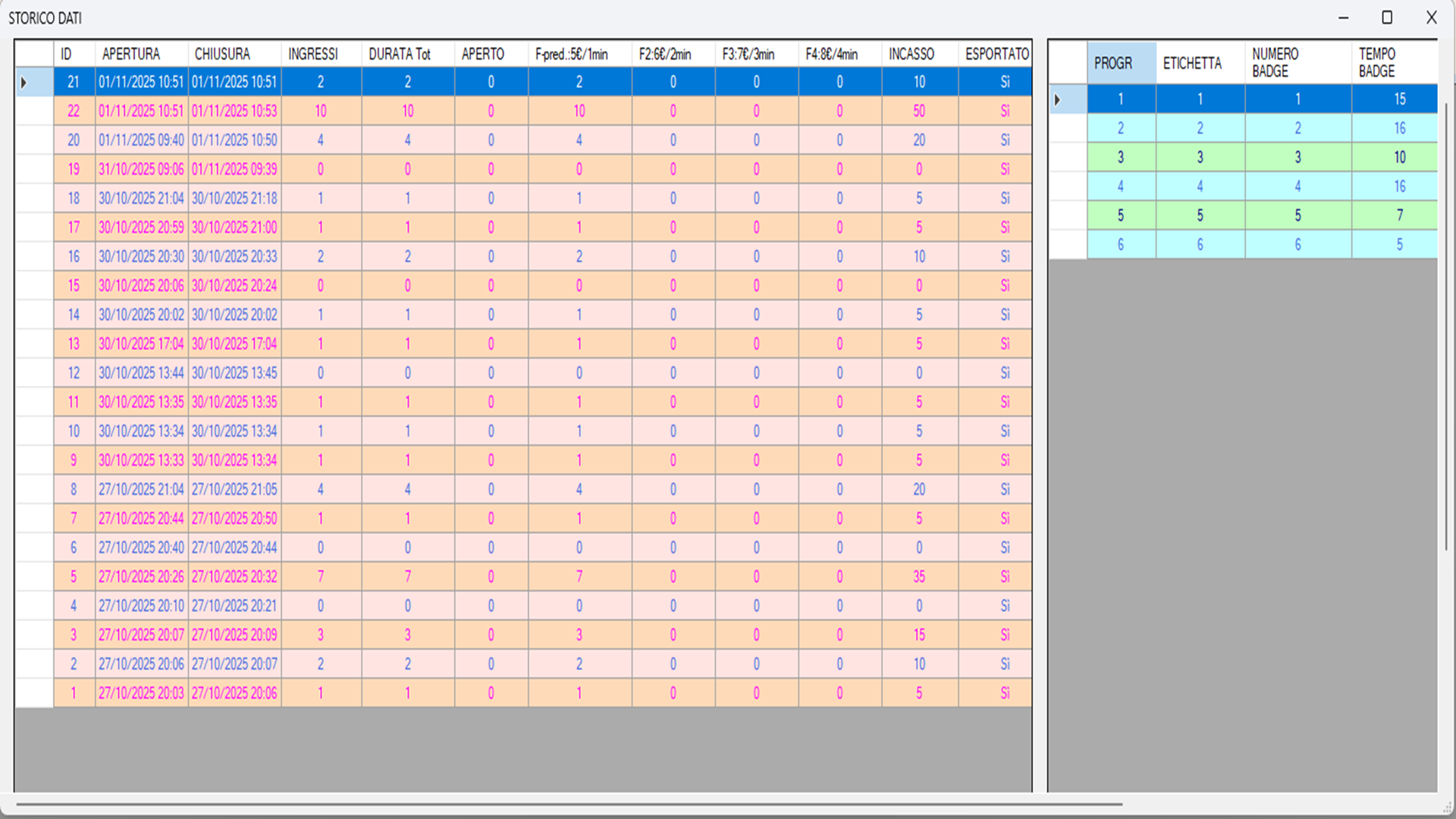This screenshot has width=1456, height=819.
Task: Click the TEMPO BADGE column header
Action: [1377, 62]
